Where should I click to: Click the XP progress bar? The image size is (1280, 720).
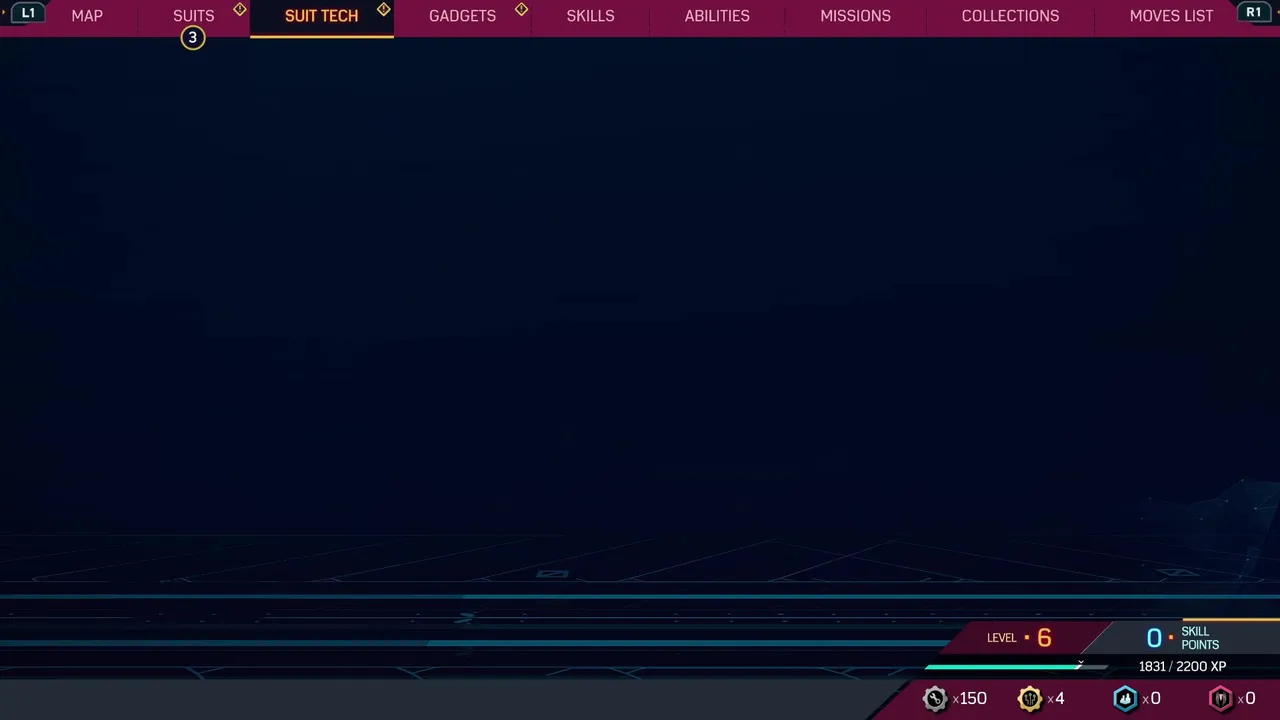tap(1016, 666)
